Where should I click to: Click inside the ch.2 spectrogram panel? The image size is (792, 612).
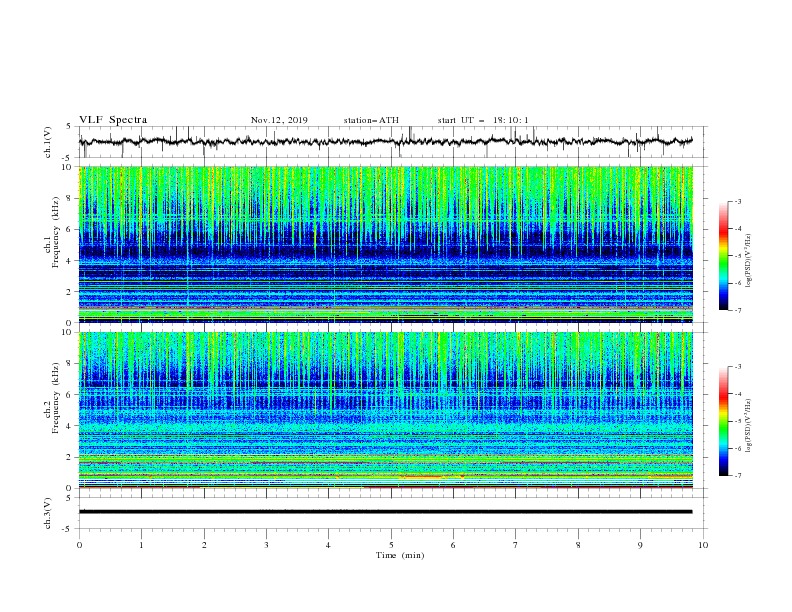point(386,410)
